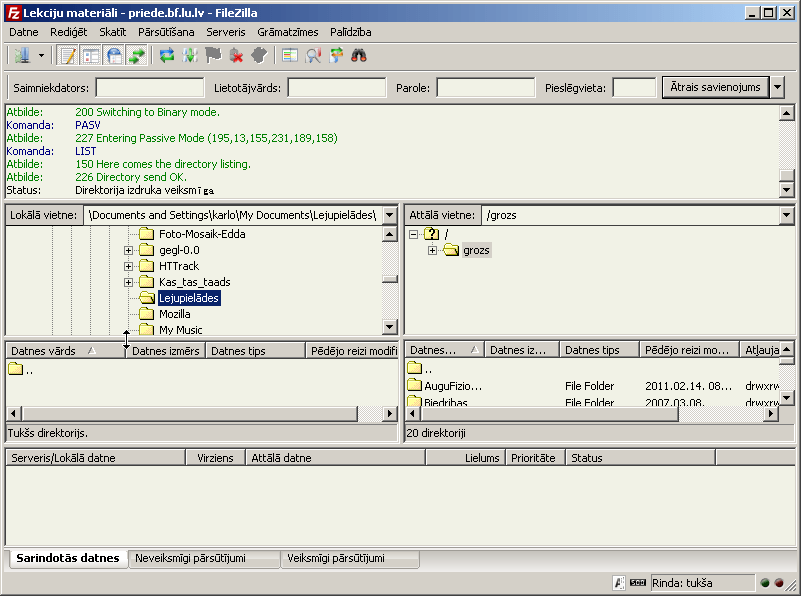This screenshot has height=596, width=801.
Task: Click the refresh file lists icon
Action: [x=167, y=55]
